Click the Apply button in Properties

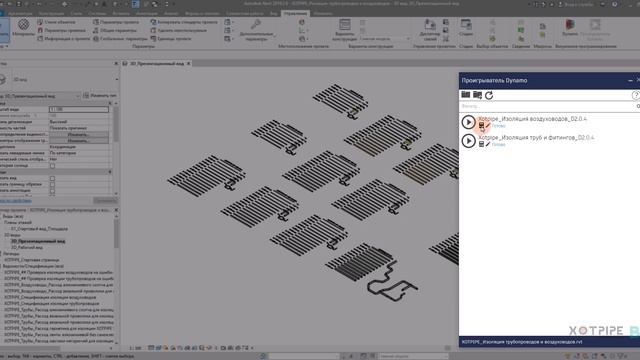coord(104,200)
